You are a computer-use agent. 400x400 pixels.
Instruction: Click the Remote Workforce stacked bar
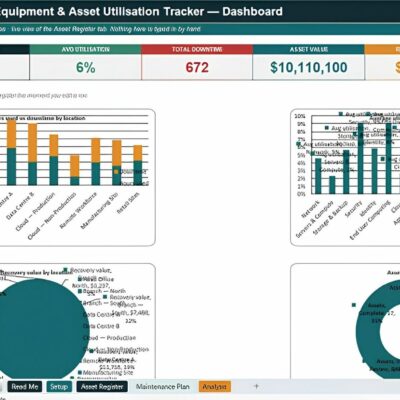click(96, 162)
